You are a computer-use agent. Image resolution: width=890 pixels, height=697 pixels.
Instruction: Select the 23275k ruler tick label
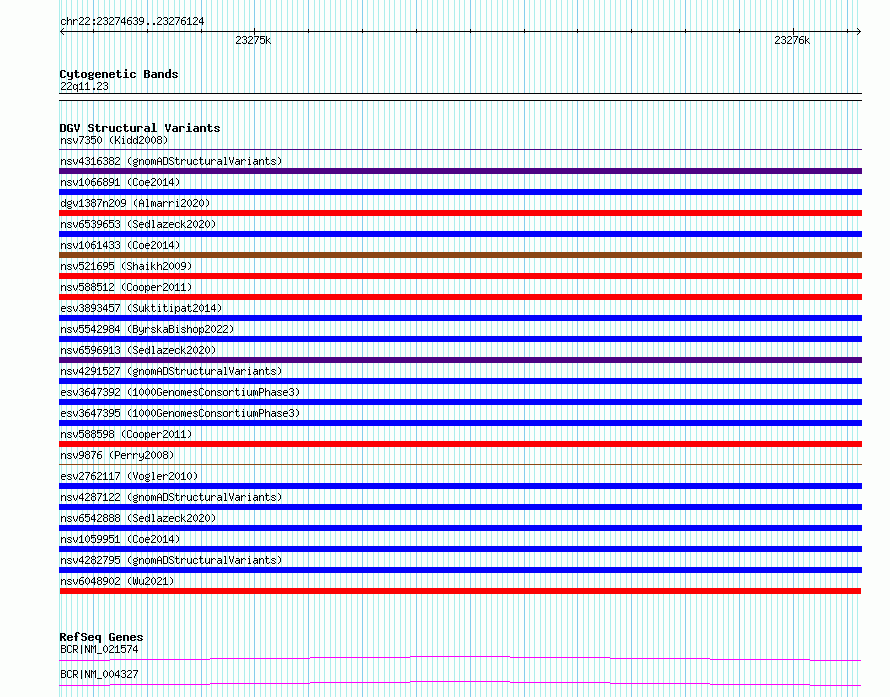tap(253, 40)
